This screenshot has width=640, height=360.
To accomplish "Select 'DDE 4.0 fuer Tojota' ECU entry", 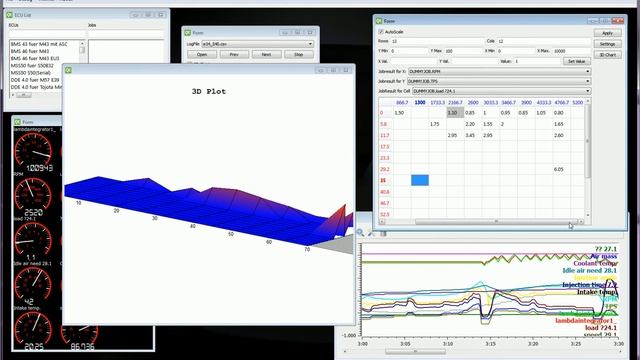I will pos(36,87).
